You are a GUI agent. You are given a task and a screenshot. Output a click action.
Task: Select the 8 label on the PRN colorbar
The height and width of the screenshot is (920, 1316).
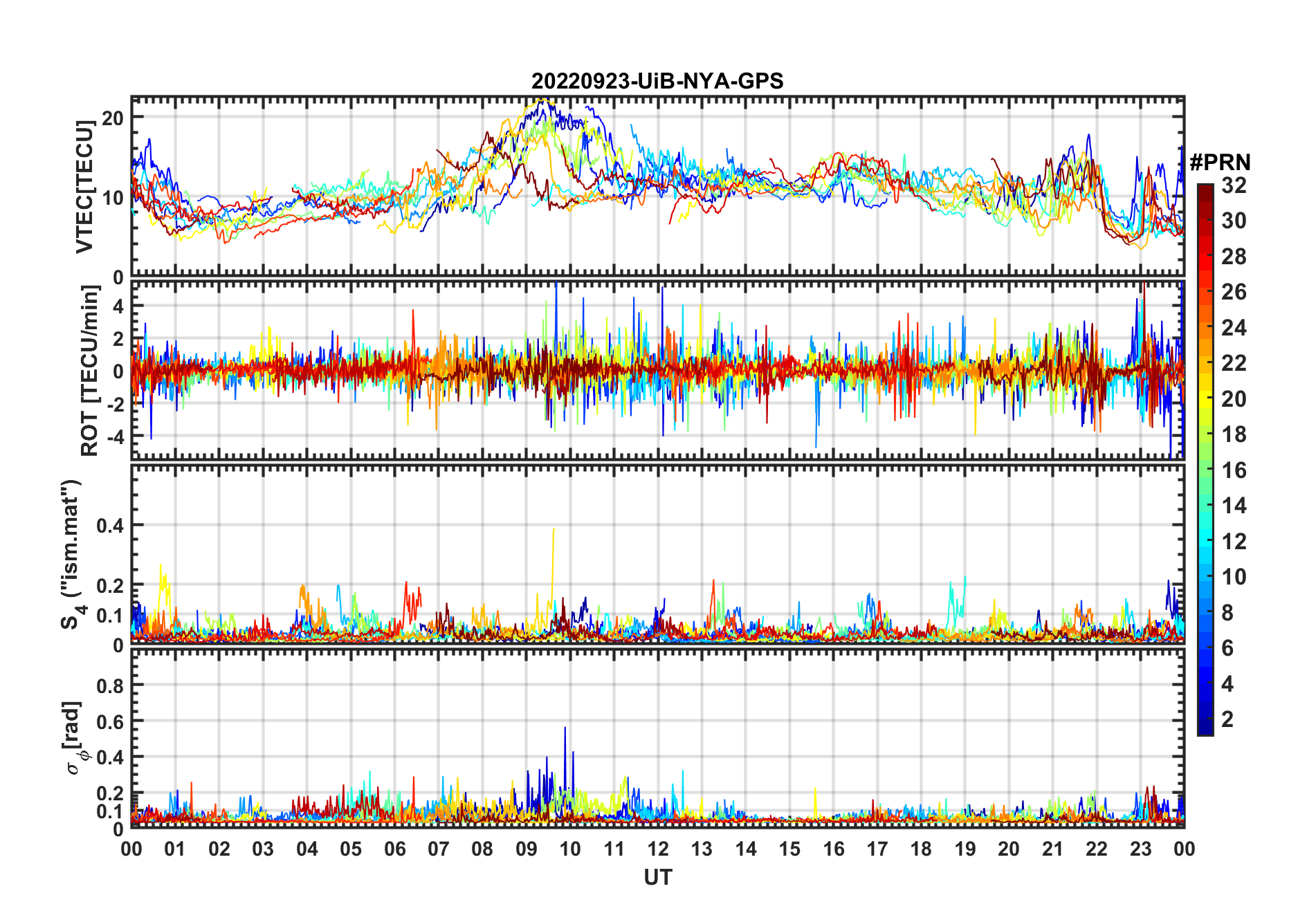point(1227,613)
